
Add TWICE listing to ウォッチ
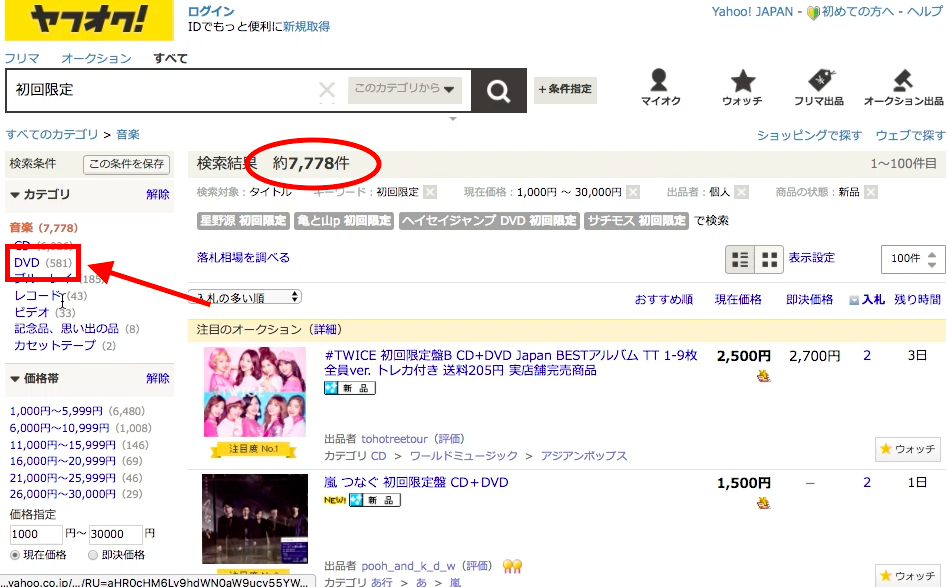908,449
